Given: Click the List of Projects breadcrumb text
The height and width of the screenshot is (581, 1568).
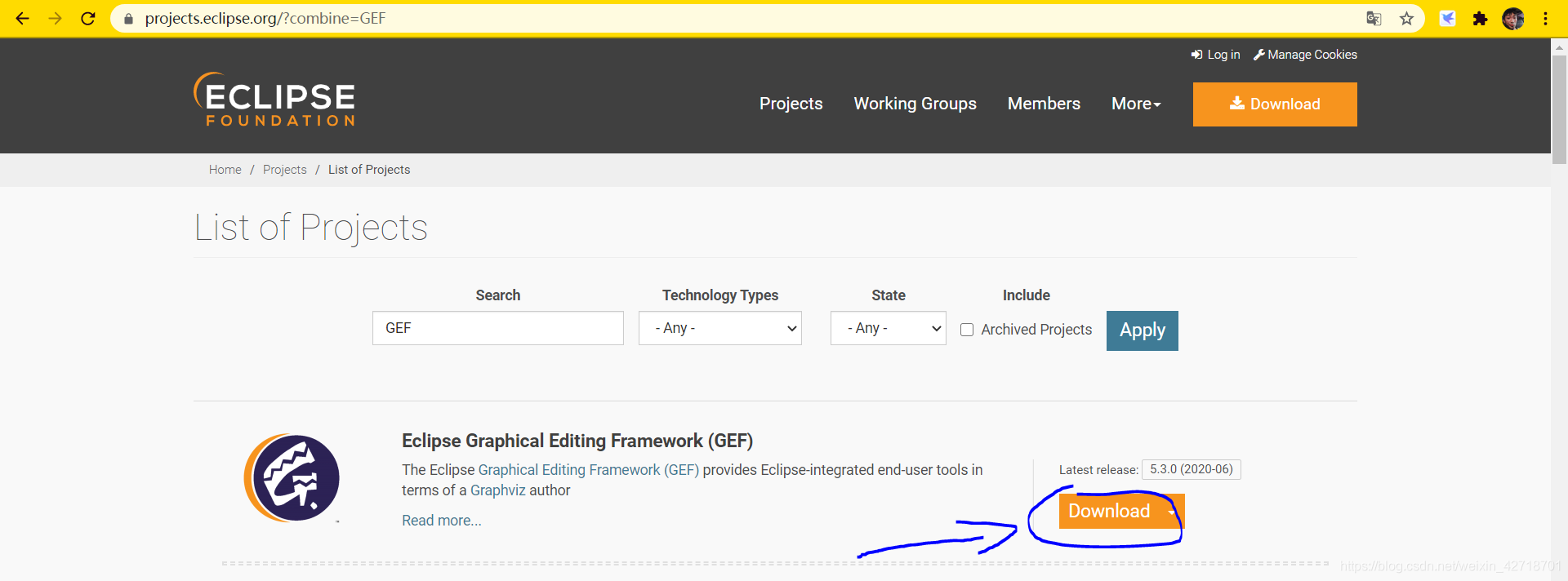Looking at the screenshot, I should 369,170.
